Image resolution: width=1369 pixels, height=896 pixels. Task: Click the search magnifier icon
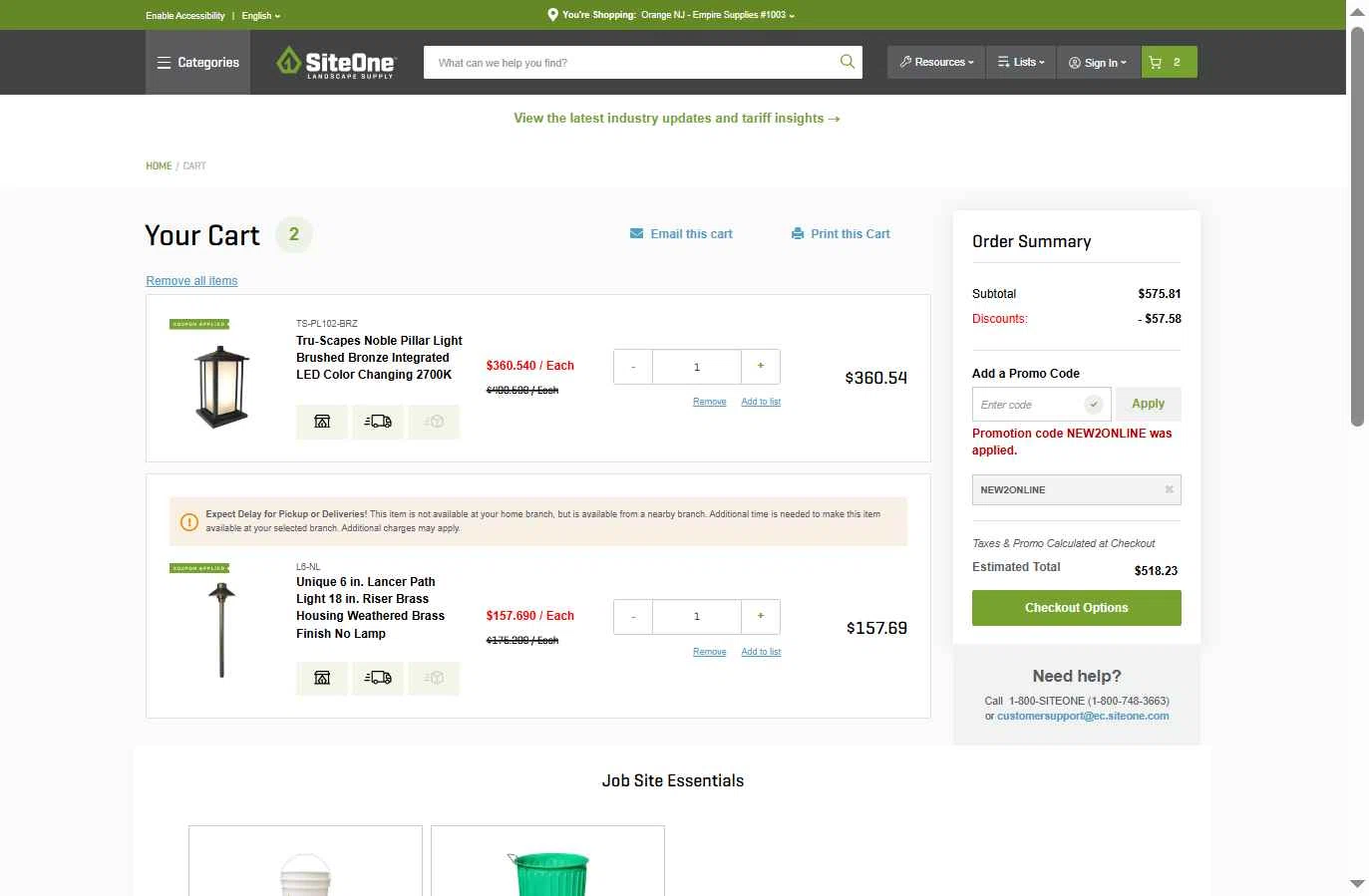(848, 62)
